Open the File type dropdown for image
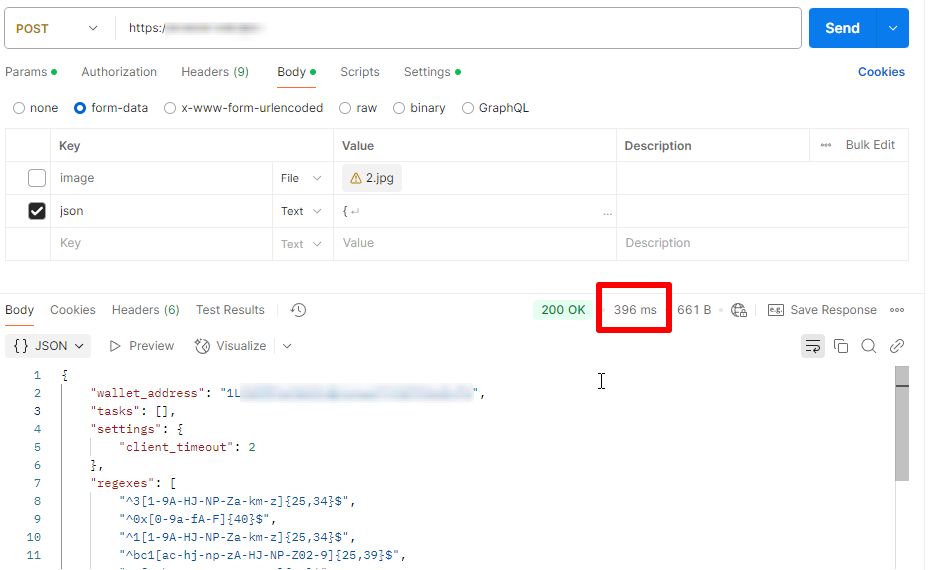937x570 pixels. [301, 178]
